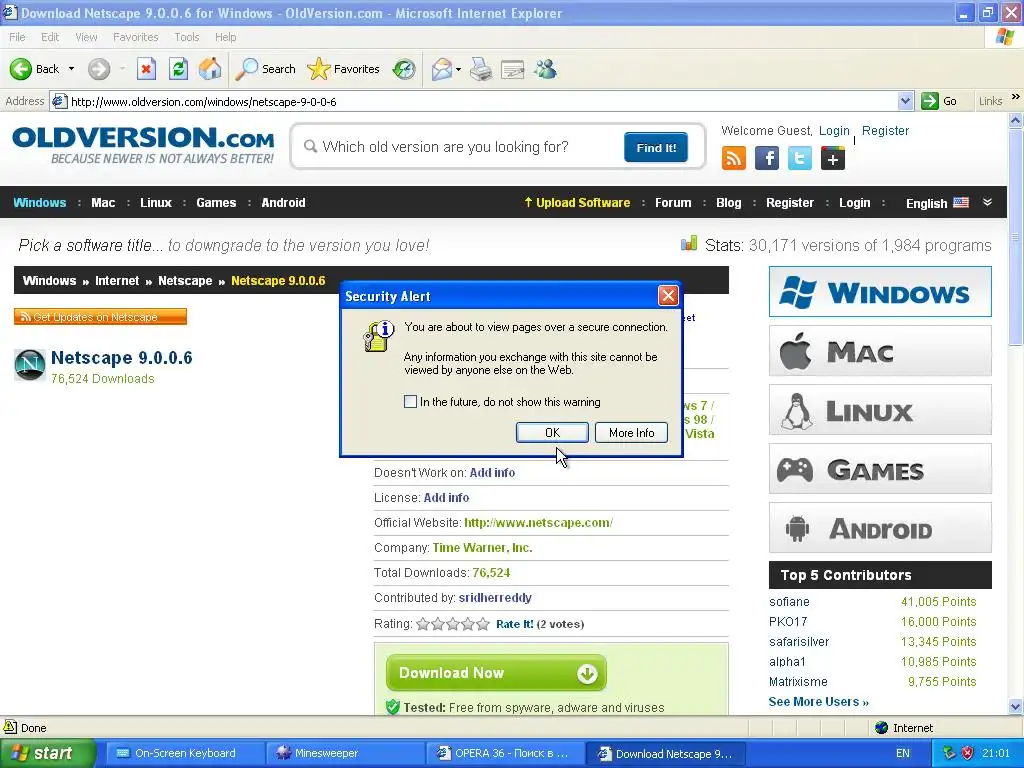1024x768 pixels.
Task: Open the Mail button dropdown arrow
Action: coord(458,69)
